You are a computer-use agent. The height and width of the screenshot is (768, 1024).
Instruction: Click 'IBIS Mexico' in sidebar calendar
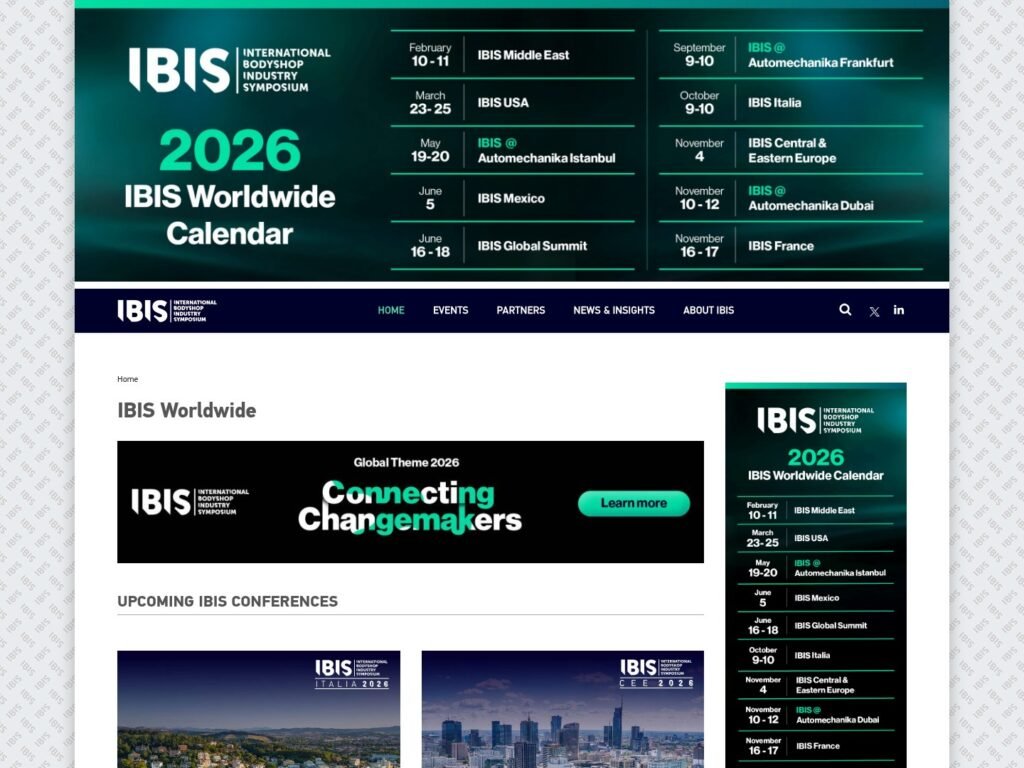816,598
